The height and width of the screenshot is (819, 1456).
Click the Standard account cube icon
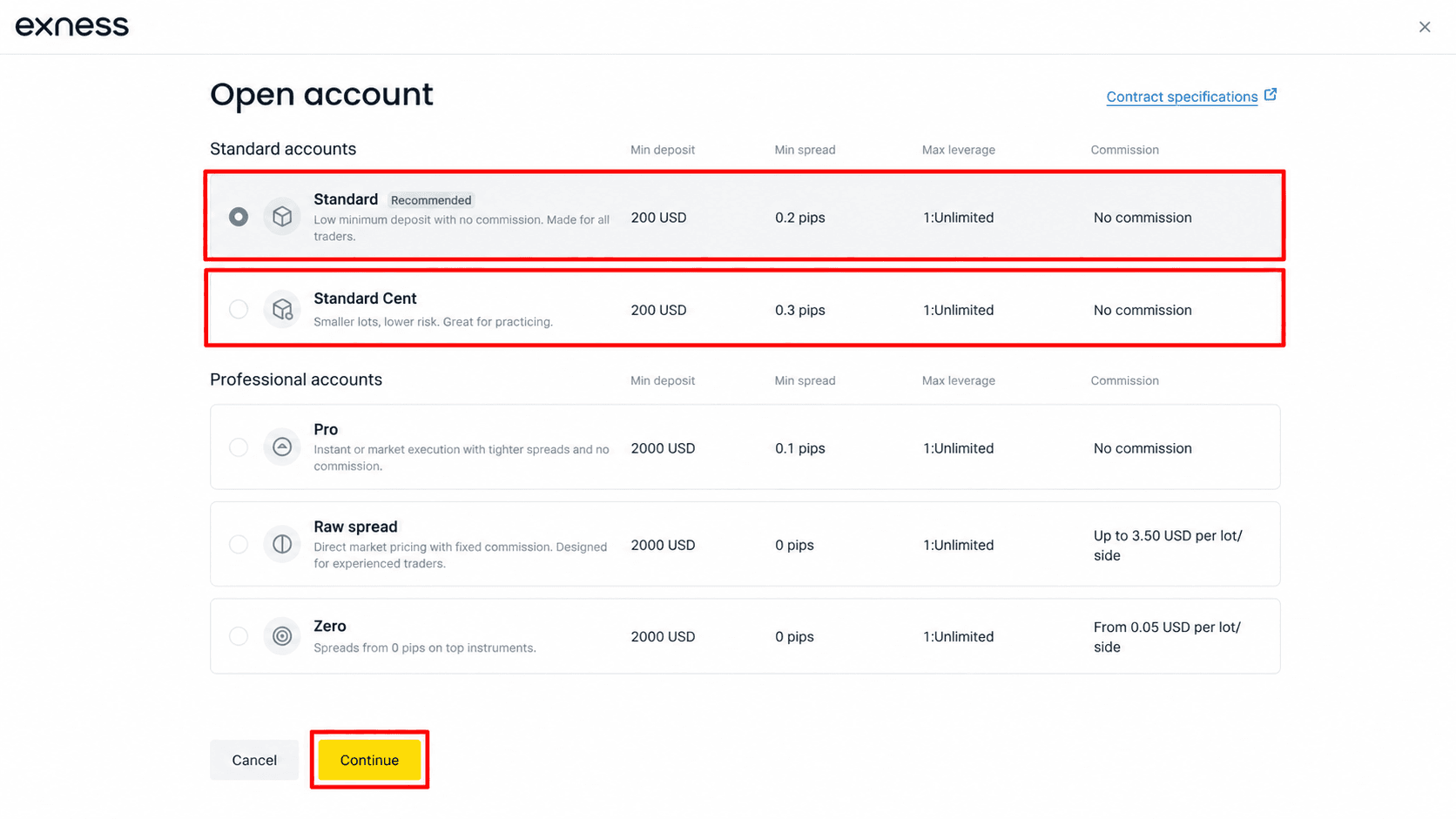click(282, 217)
